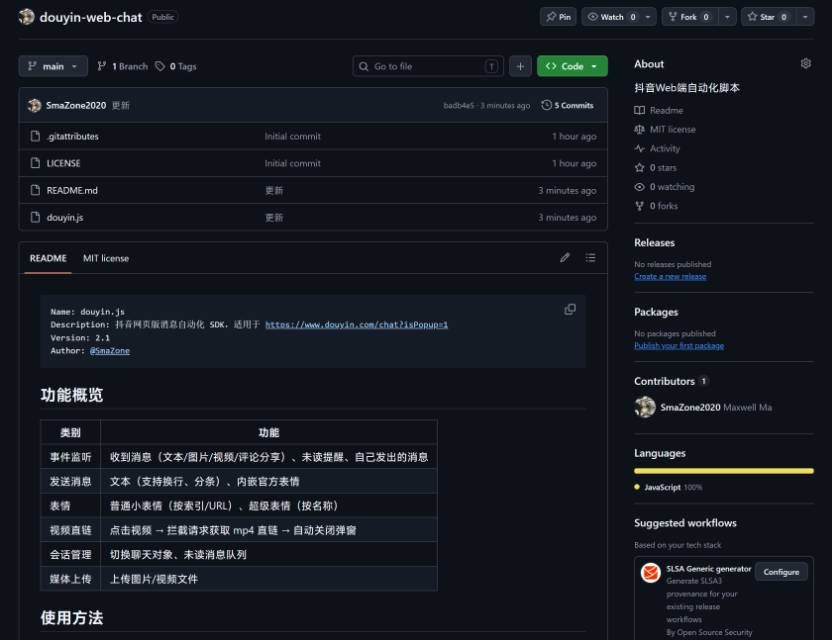Click the 功能概览 heading

tap(72, 395)
